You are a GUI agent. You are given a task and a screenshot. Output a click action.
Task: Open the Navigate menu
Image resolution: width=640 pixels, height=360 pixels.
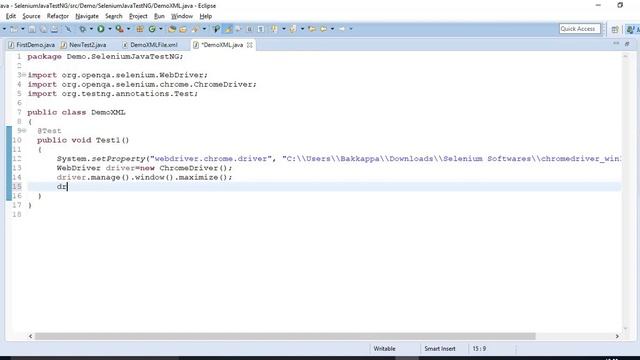coord(87,16)
